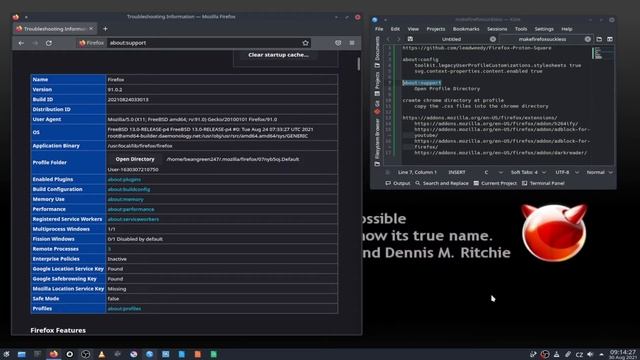Go back in Firefox navigation
This screenshot has height=360, width=640.
pos(21,43)
